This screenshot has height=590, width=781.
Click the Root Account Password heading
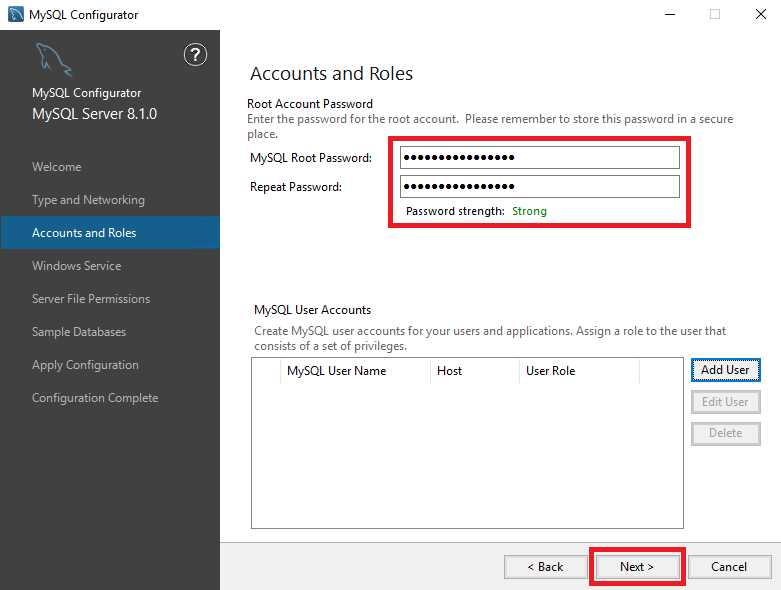[x=310, y=104]
